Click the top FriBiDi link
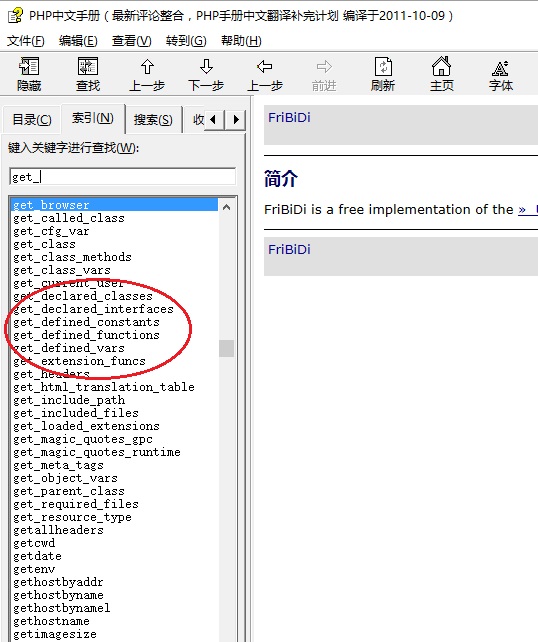 (x=289, y=118)
